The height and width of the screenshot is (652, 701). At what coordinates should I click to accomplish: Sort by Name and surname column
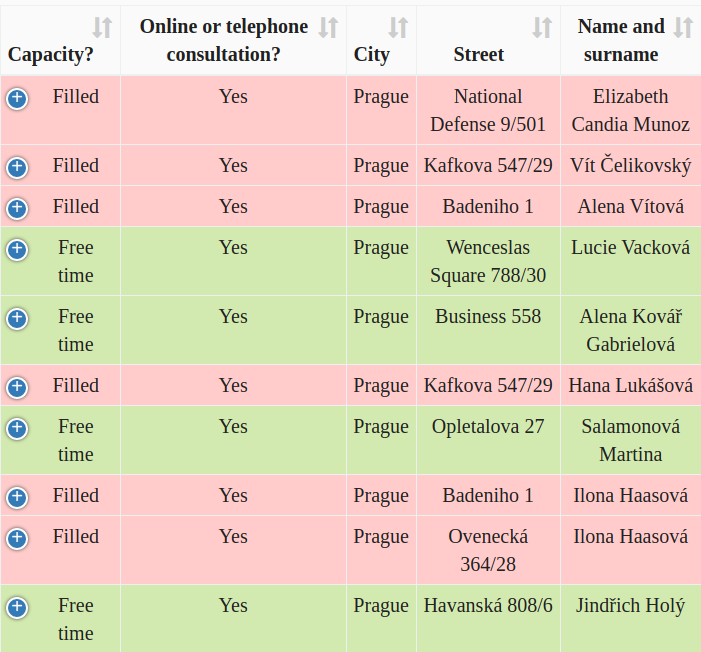pos(683,28)
